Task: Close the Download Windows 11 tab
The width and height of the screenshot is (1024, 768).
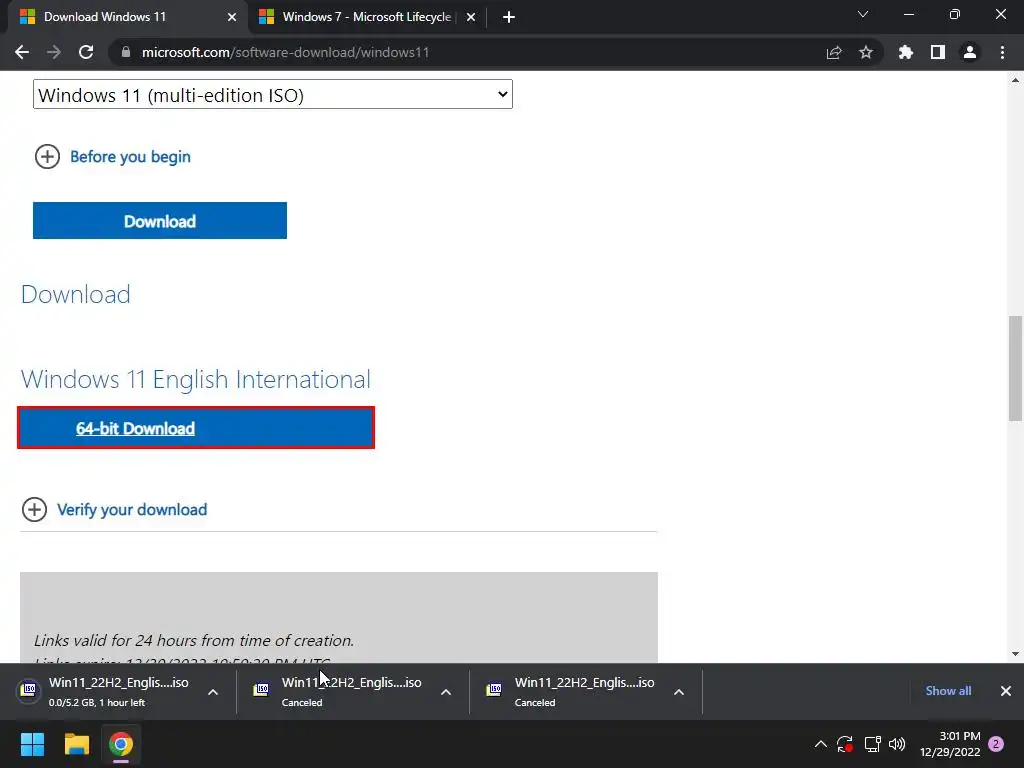Action: (x=232, y=17)
